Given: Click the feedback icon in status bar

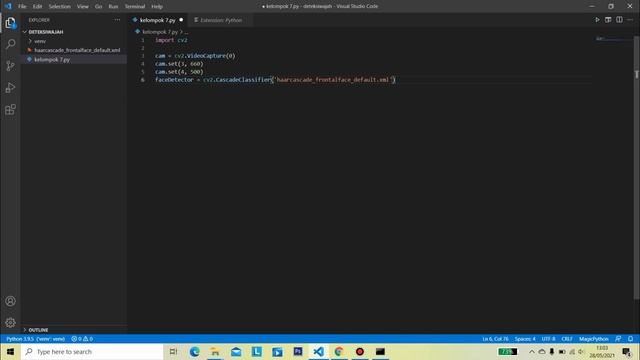Looking at the screenshot, I should coord(618,339).
